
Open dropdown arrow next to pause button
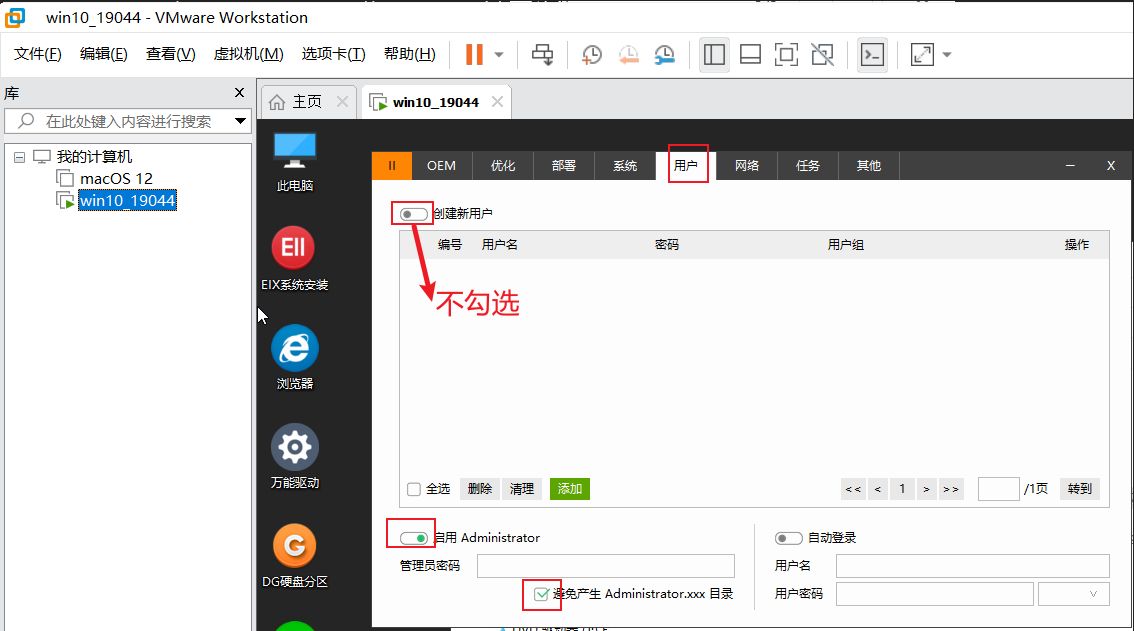499,54
